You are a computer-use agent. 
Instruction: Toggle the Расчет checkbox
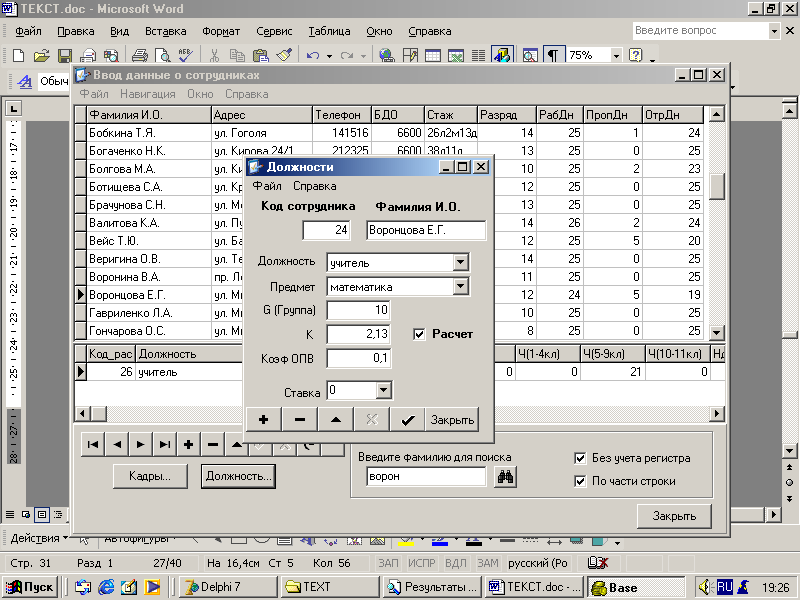420,334
